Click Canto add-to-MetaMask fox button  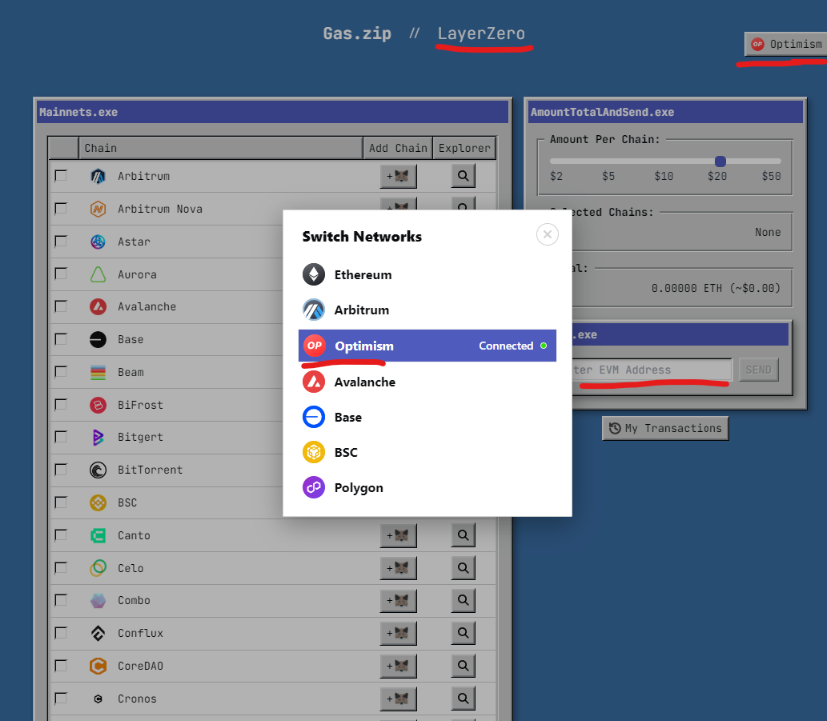(398, 535)
